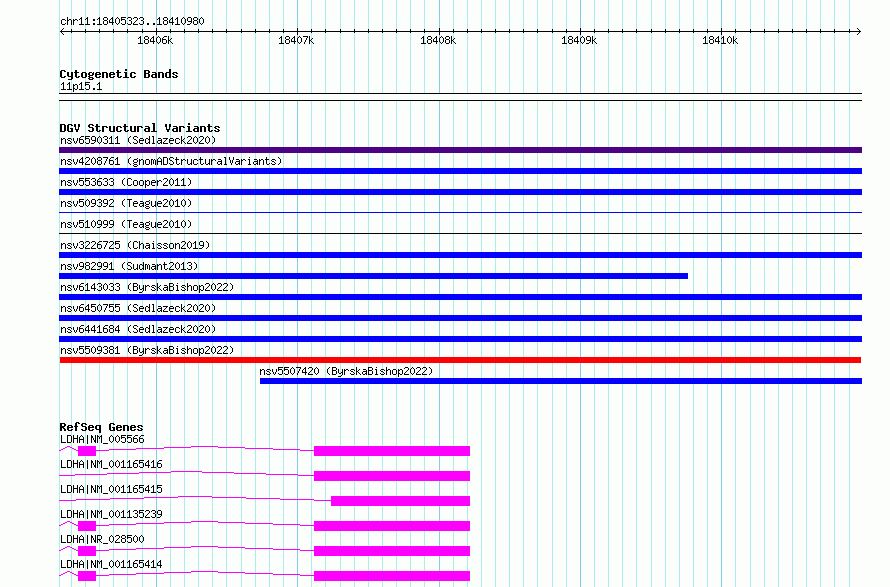Click the blue bar under nsv4208761

[x=460, y=171]
